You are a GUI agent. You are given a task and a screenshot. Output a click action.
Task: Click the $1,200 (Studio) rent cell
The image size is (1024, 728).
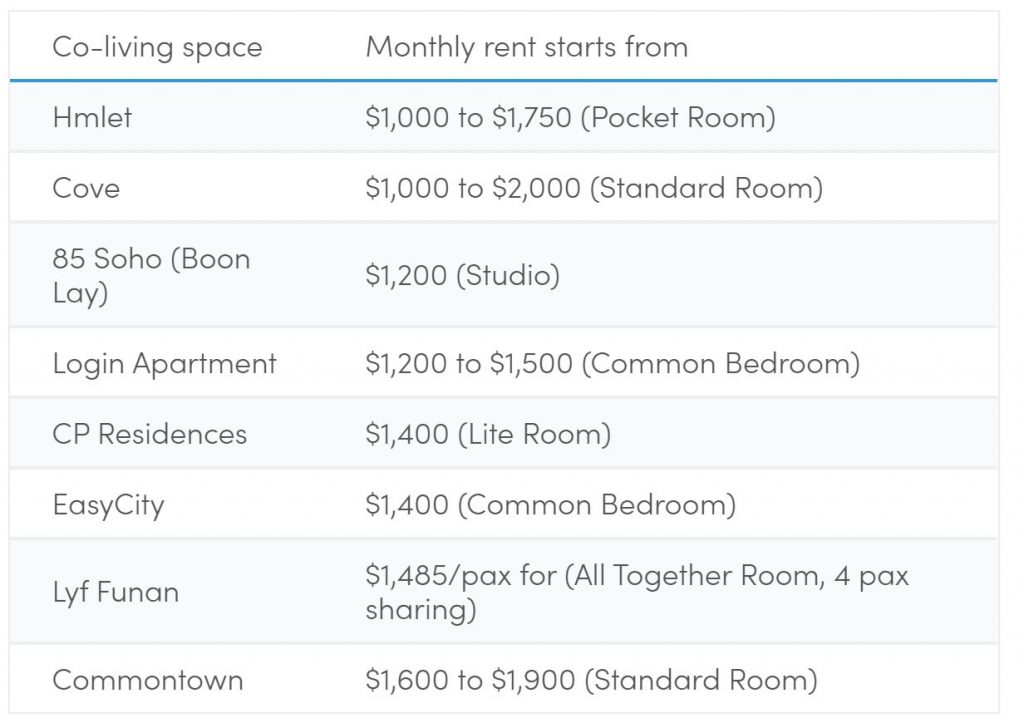pos(462,276)
